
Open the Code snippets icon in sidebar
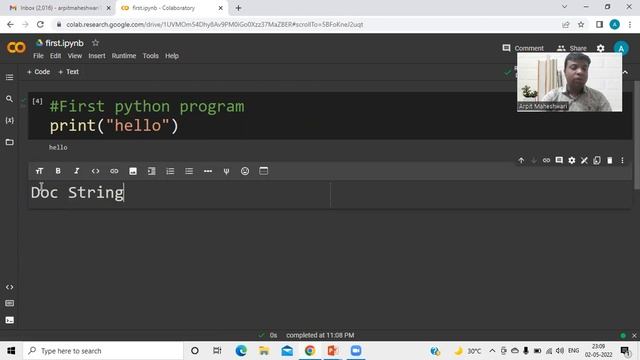(x=9, y=287)
